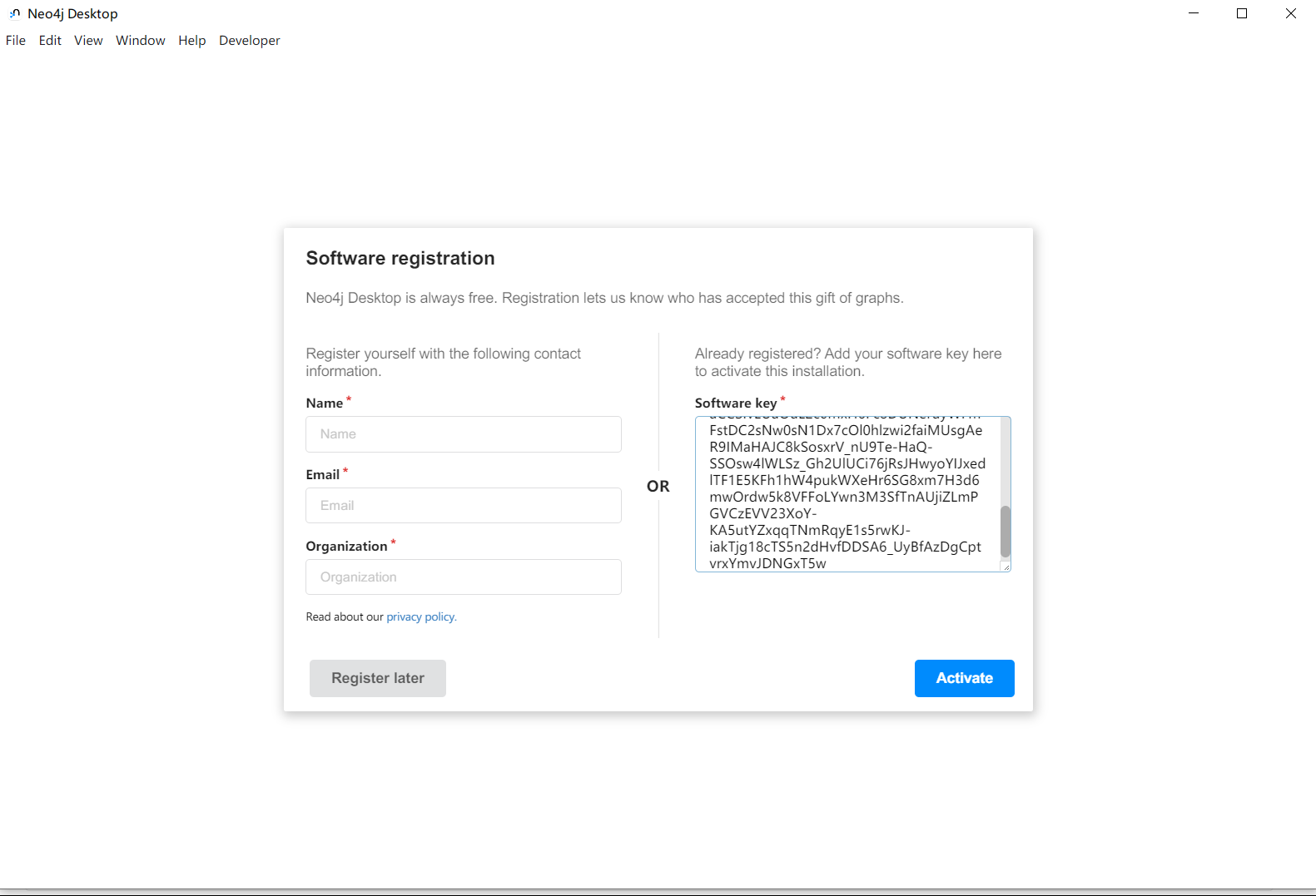Click the 'Email' field label
The height and width of the screenshot is (896, 1316).
pos(322,475)
